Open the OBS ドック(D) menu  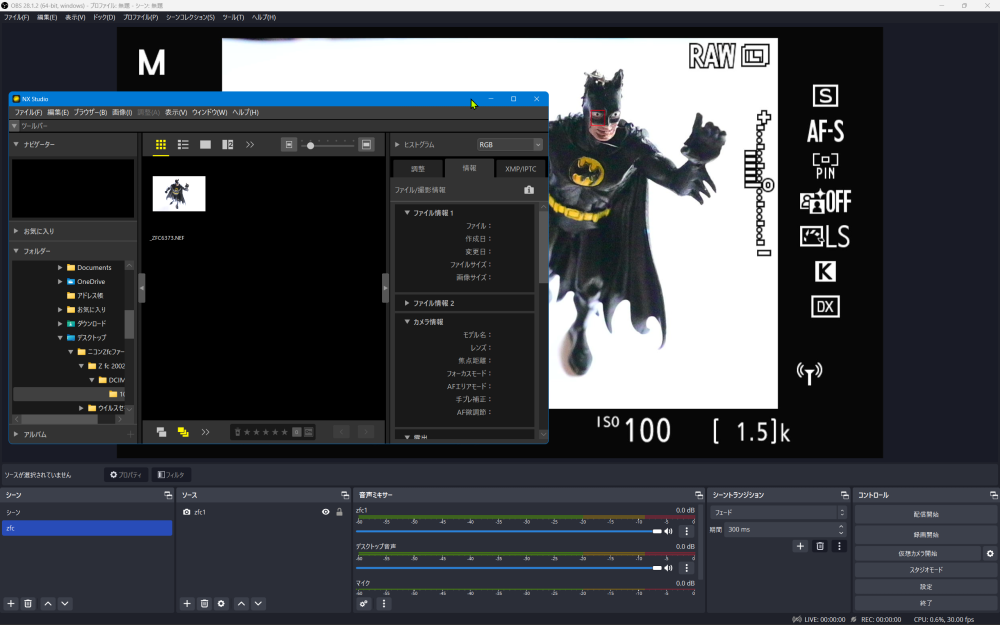tap(104, 17)
